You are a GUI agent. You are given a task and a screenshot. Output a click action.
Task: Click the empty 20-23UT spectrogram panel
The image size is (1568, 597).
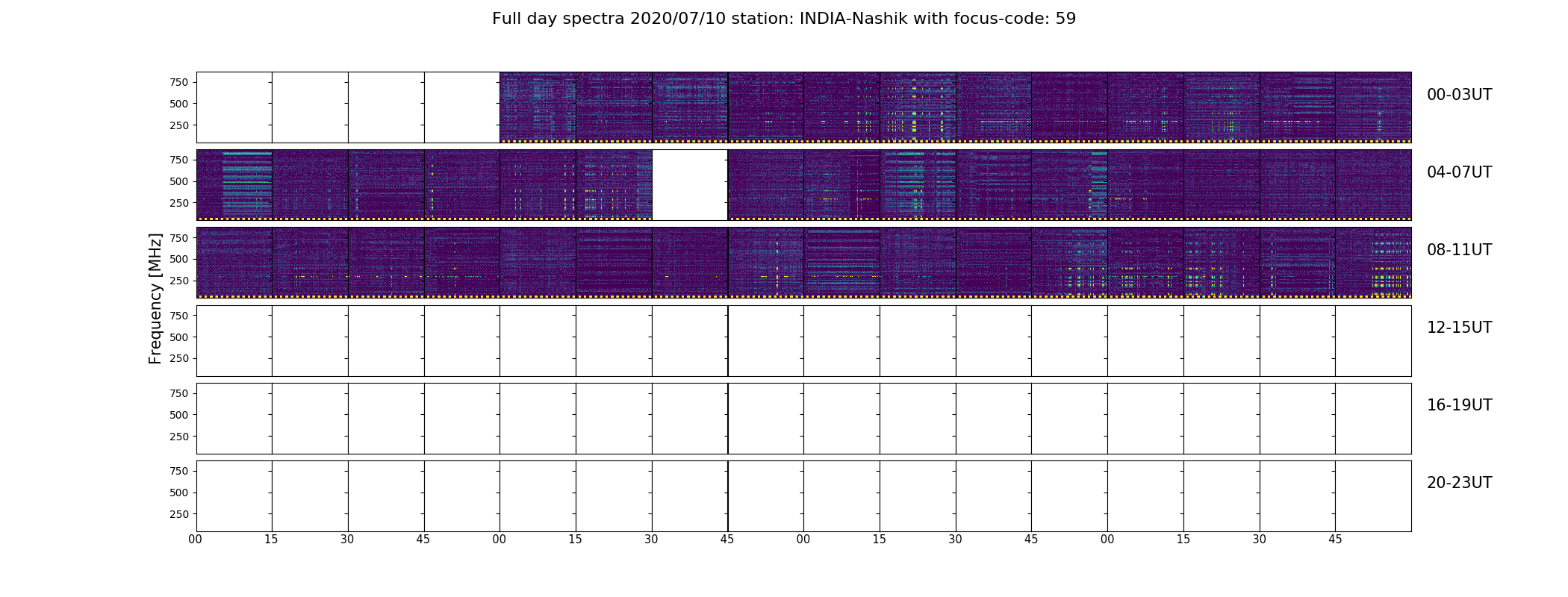(803, 496)
